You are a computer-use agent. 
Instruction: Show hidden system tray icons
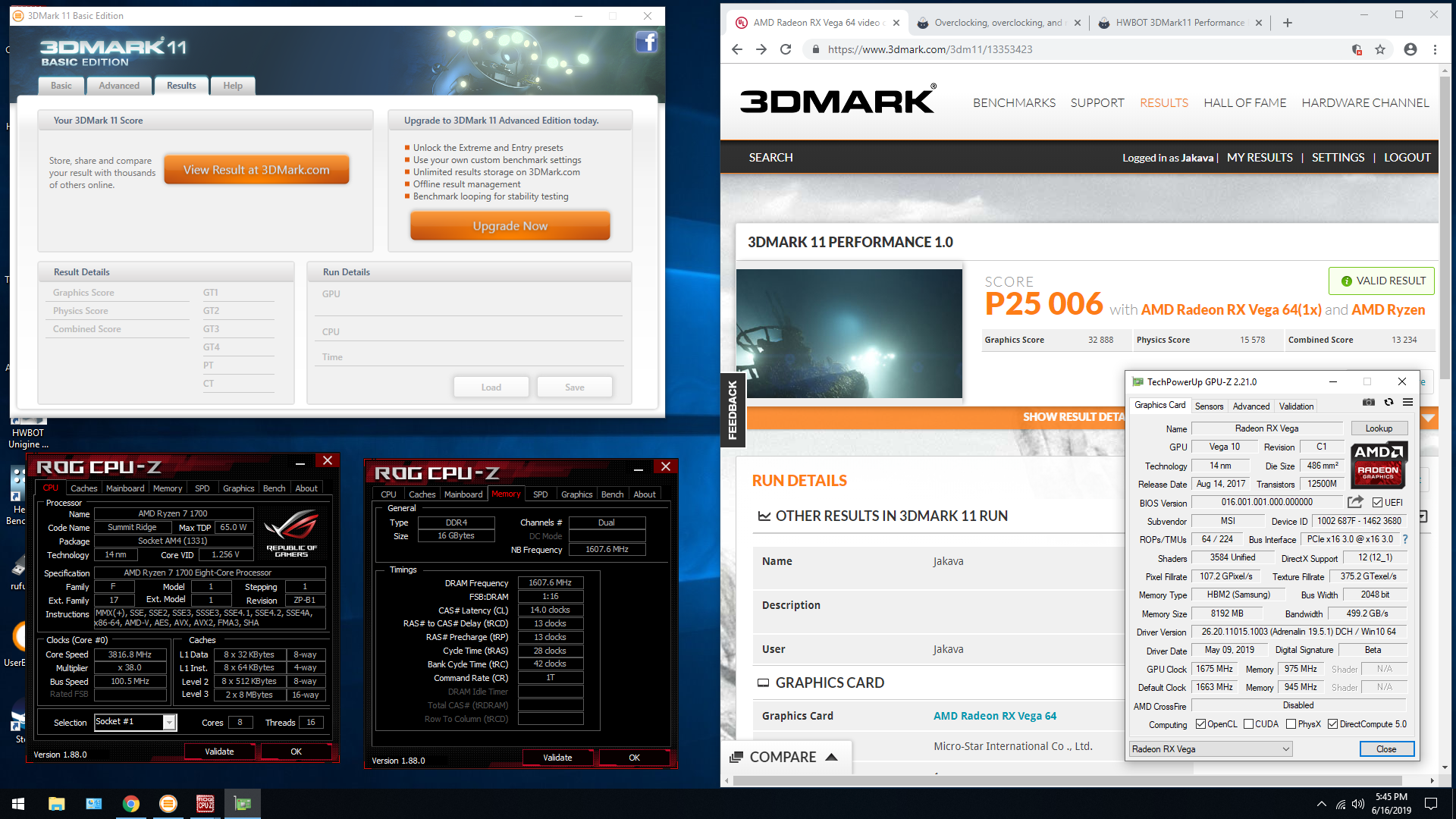[1322, 804]
